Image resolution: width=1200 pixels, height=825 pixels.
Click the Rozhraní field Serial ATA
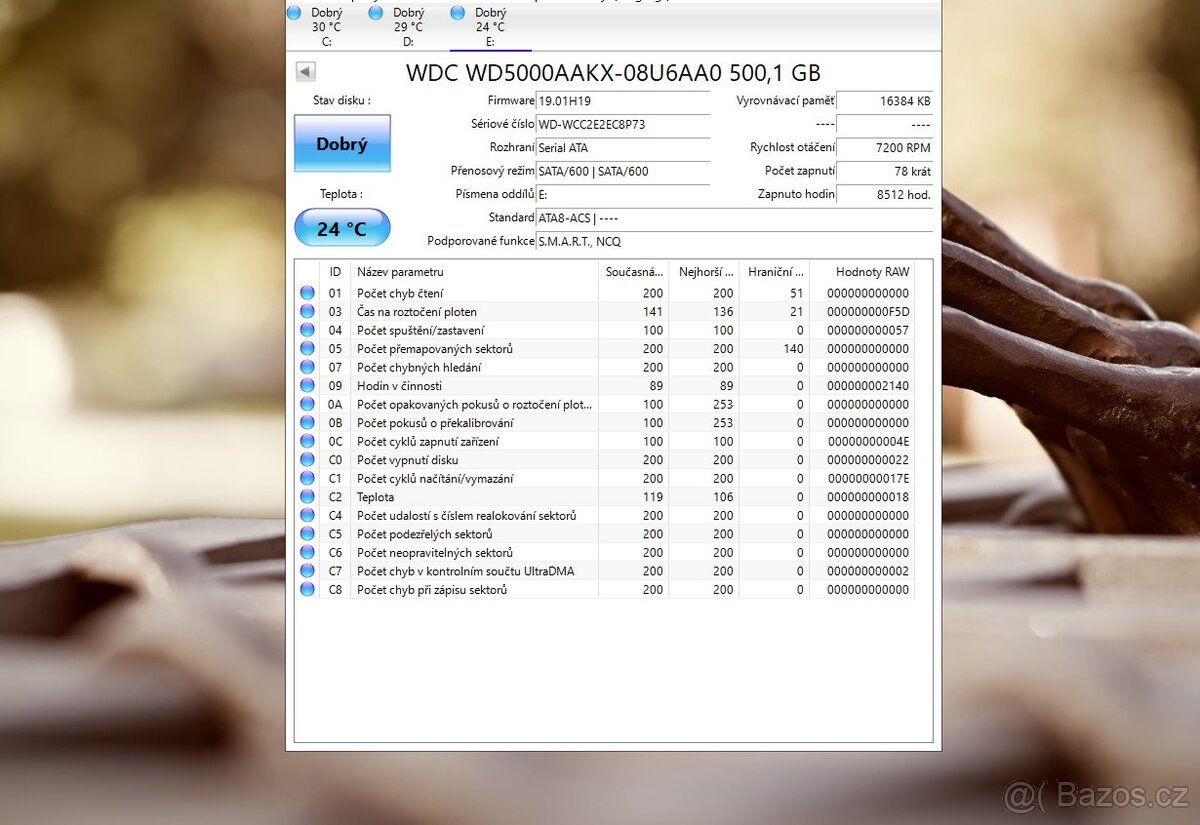tap(623, 148)
